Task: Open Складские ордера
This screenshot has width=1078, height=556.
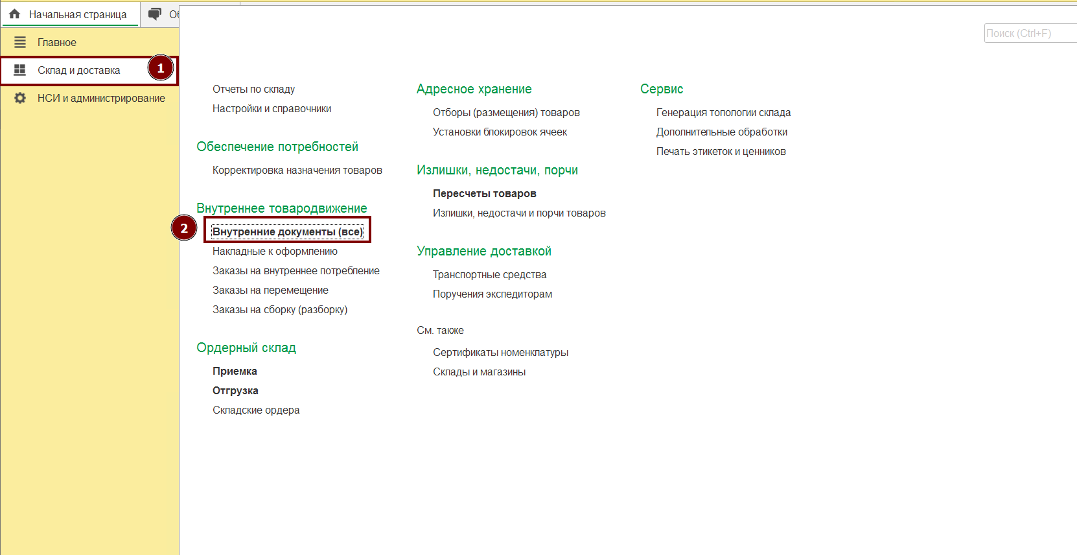Action: pos(256,410)
